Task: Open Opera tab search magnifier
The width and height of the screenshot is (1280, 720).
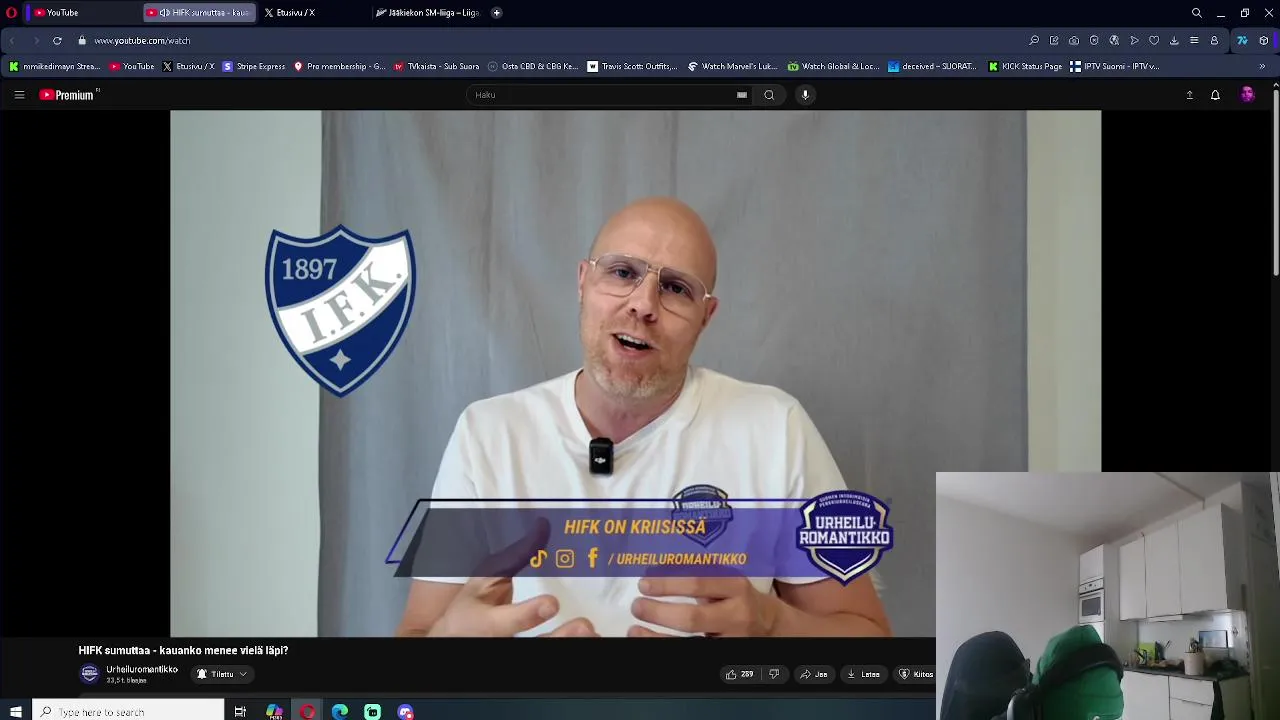Action: (x=1196, y=13)
